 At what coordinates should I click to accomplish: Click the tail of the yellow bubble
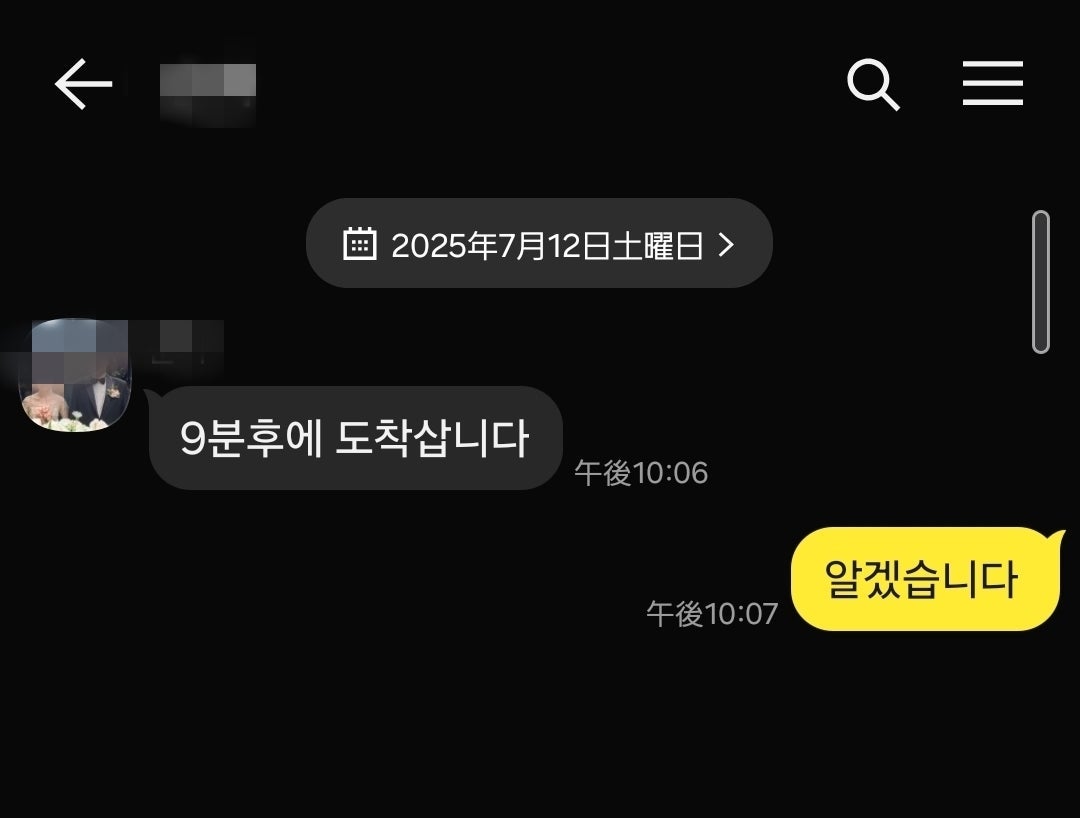point(1054,539)
